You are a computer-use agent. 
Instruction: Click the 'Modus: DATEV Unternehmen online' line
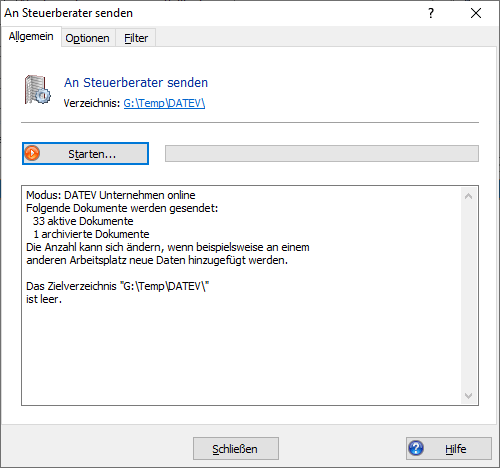111,195
